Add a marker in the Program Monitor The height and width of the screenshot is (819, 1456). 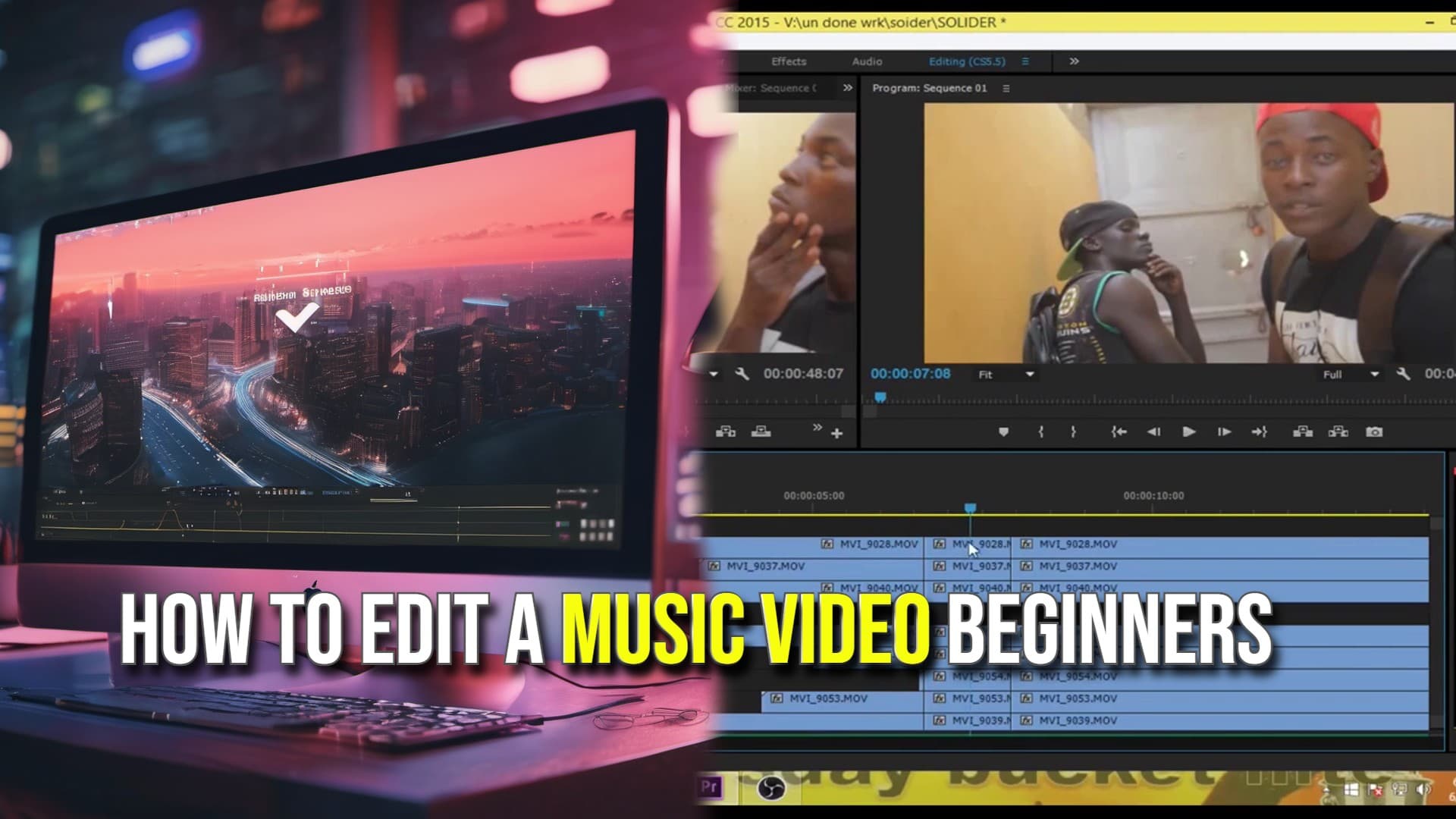click(x=1003, y=431)
